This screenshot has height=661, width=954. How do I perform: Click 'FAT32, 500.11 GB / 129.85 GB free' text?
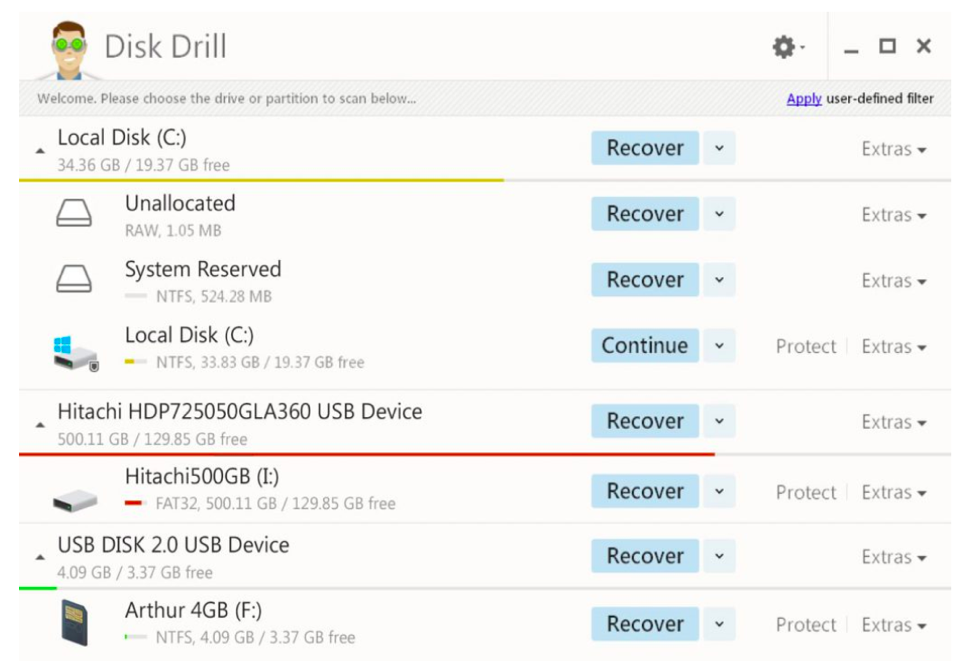(x=276, y=503)
